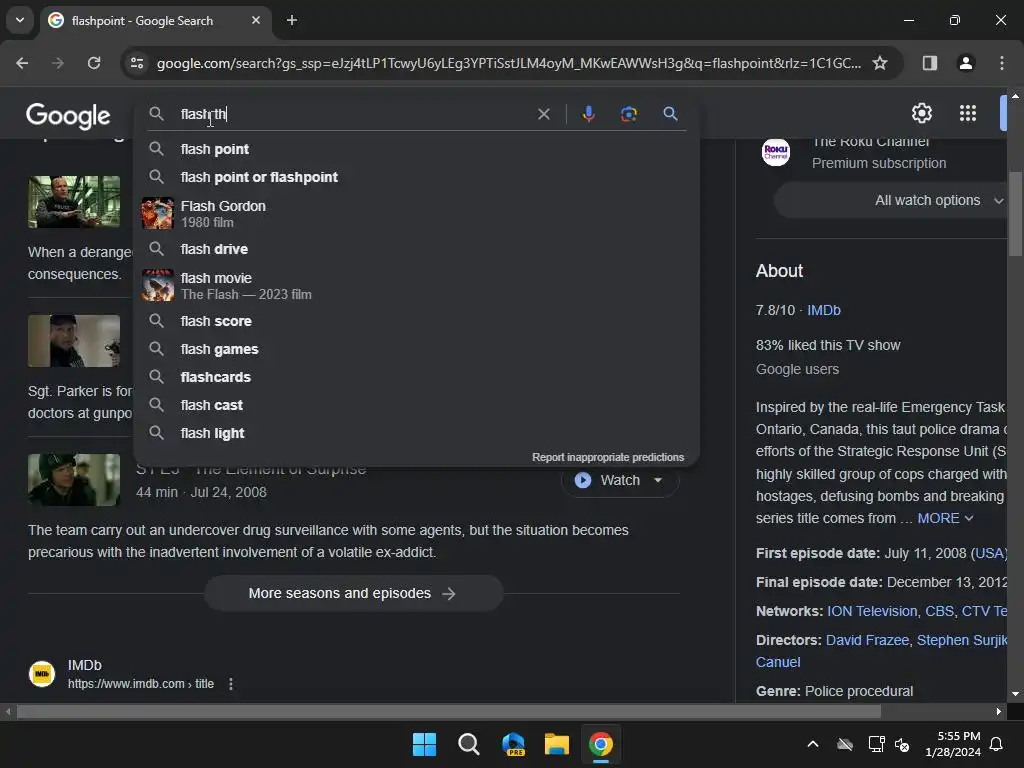
Task: Click the display/network tray icon
Action: point(876,744)
